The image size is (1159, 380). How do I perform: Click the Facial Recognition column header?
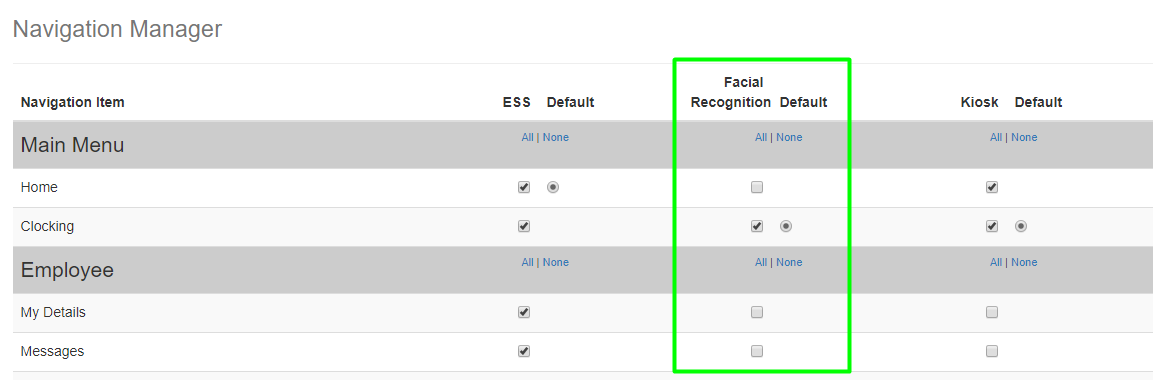[x=731, y=92]
